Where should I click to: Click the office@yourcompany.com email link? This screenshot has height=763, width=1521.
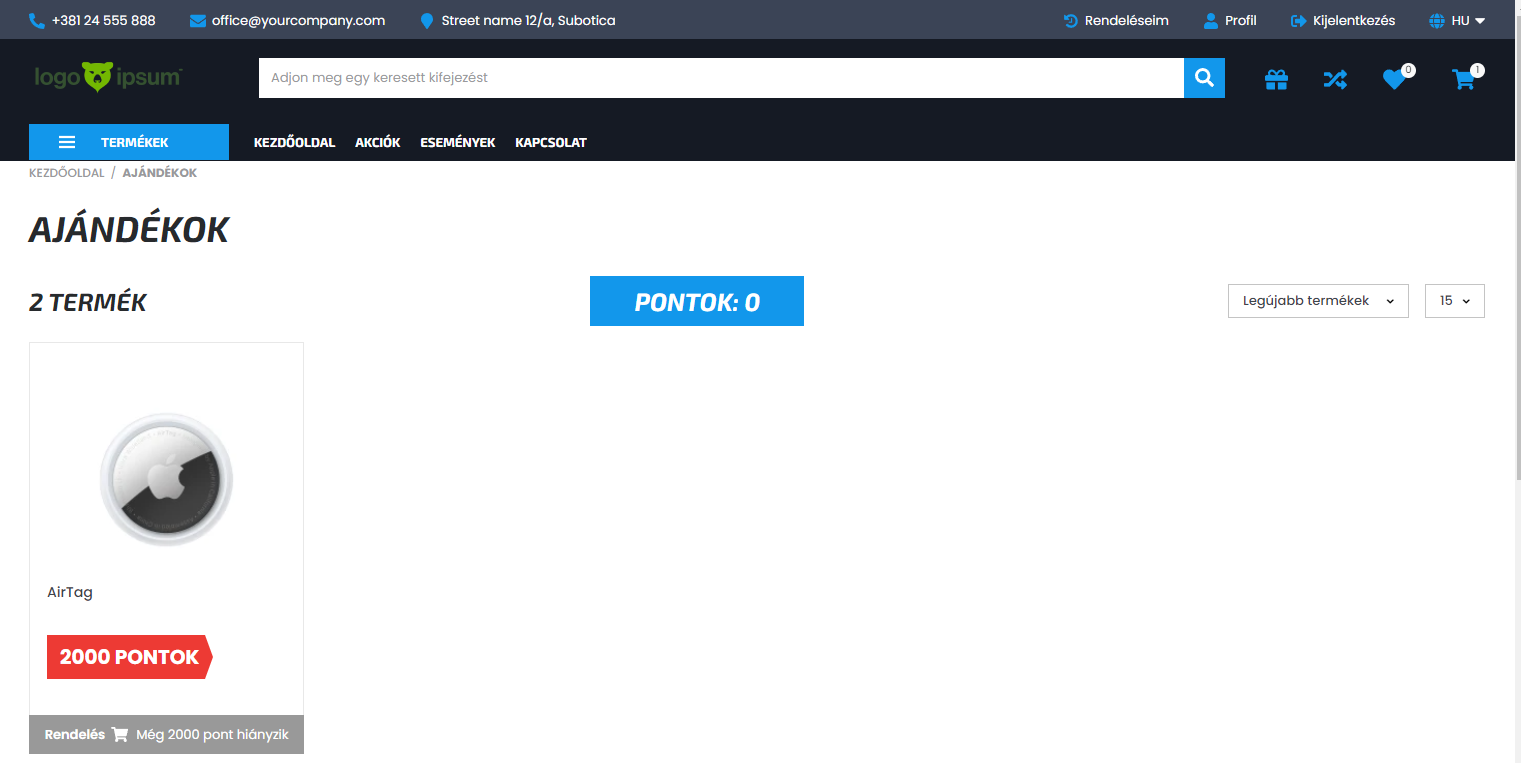click(298, 20)
